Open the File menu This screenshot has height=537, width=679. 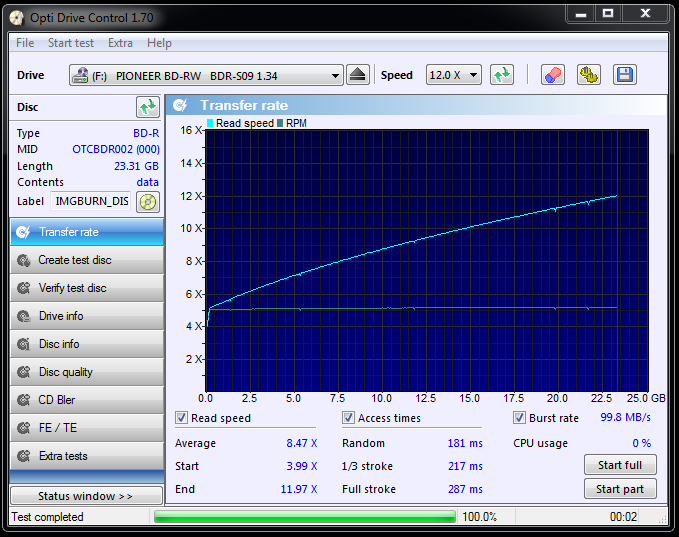(x=25, y=43)
